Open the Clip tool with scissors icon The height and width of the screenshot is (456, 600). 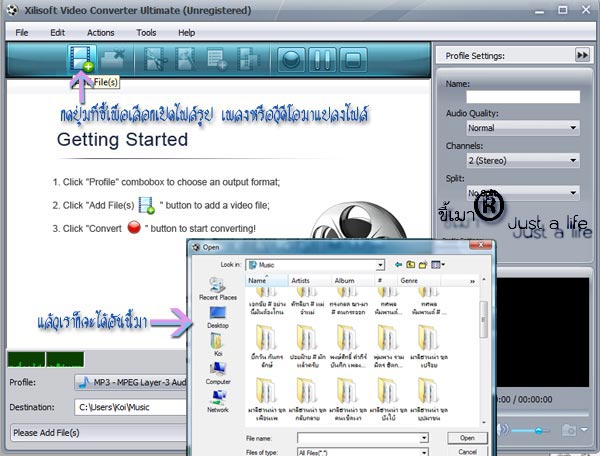pyautogui.click(x=155, y=59)
